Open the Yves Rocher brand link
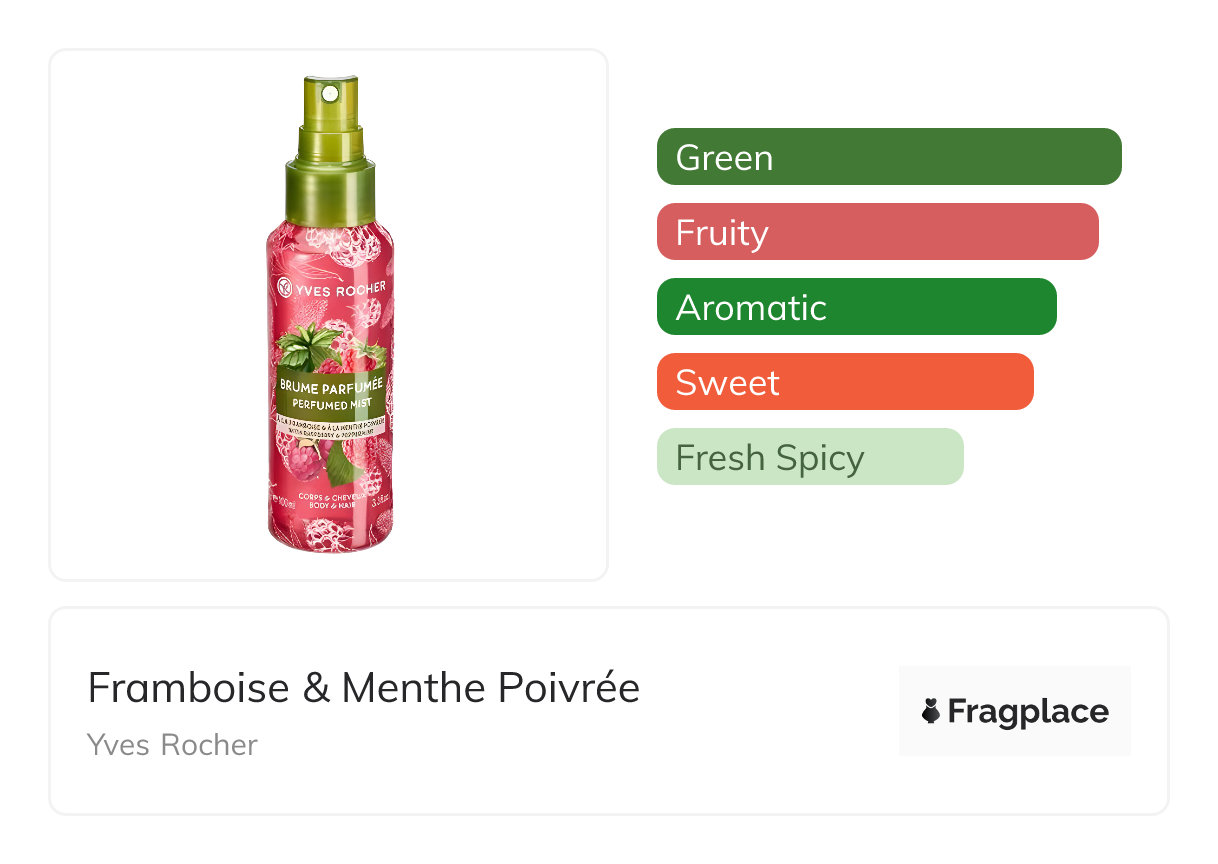This screenshot has width=1218, height=864. tap(172, 745)
